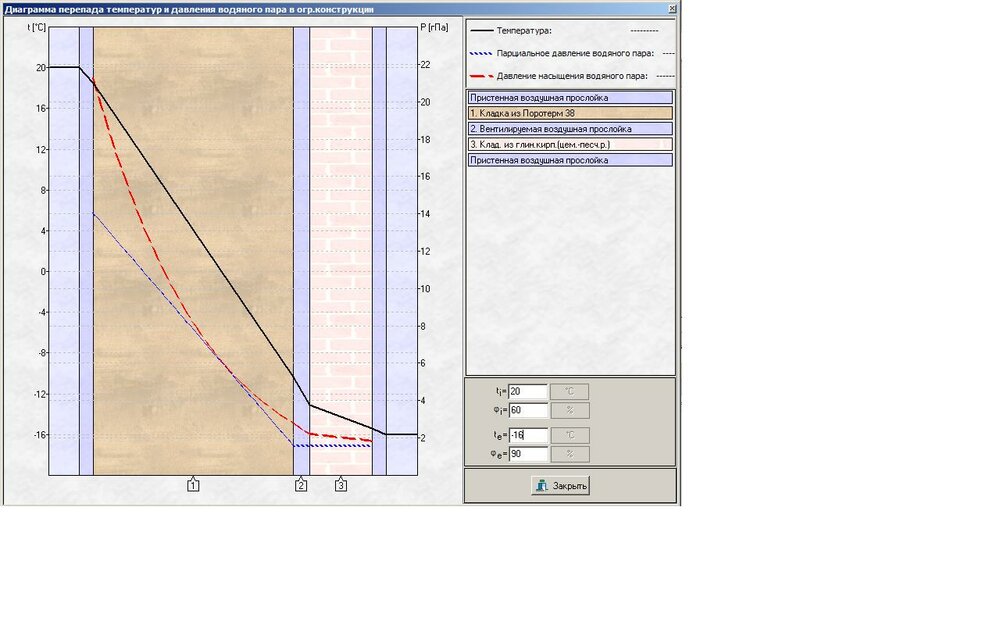Select the topmost Пристенная воздушная прослойка entry
The width and height of the screenshot is (1000, 625).
point(570,98)
